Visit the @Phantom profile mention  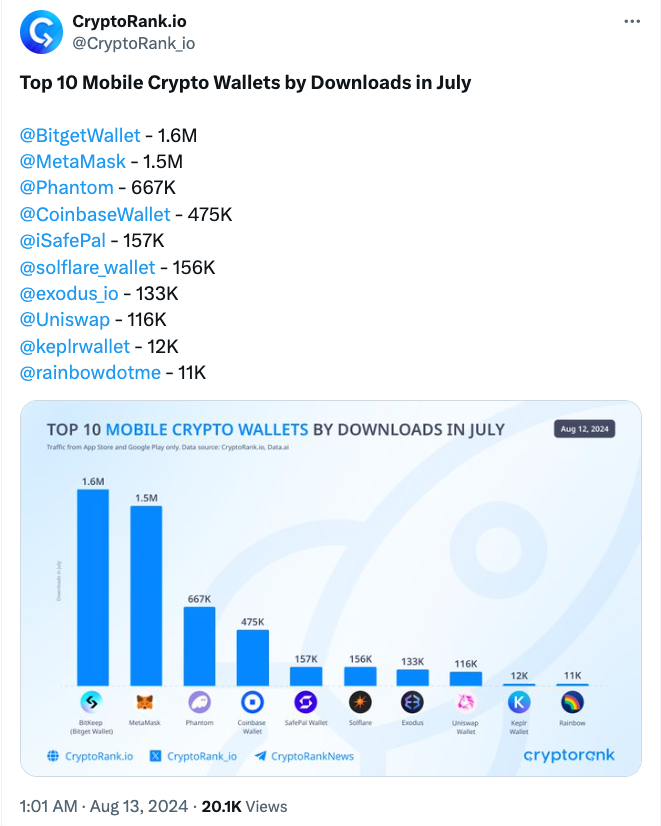(66, 188)
